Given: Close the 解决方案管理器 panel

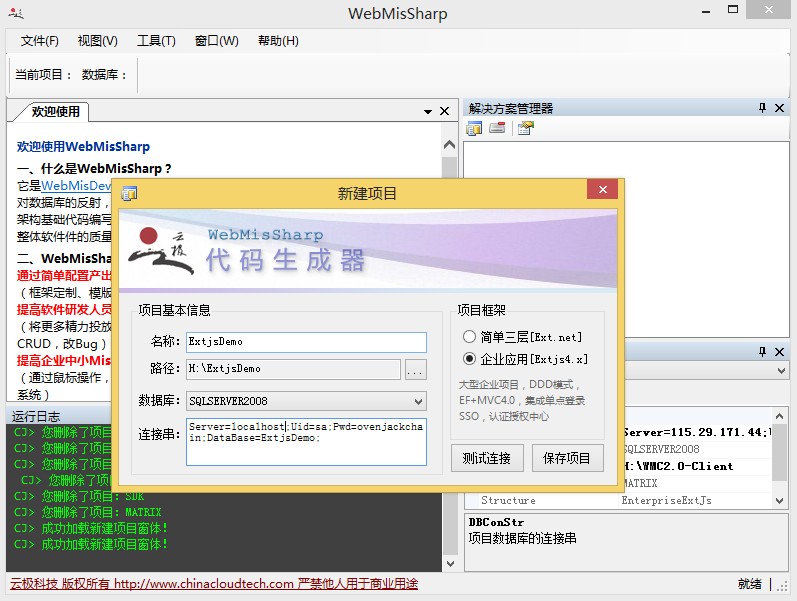Looking at the screenshot, I should [780, 108].
